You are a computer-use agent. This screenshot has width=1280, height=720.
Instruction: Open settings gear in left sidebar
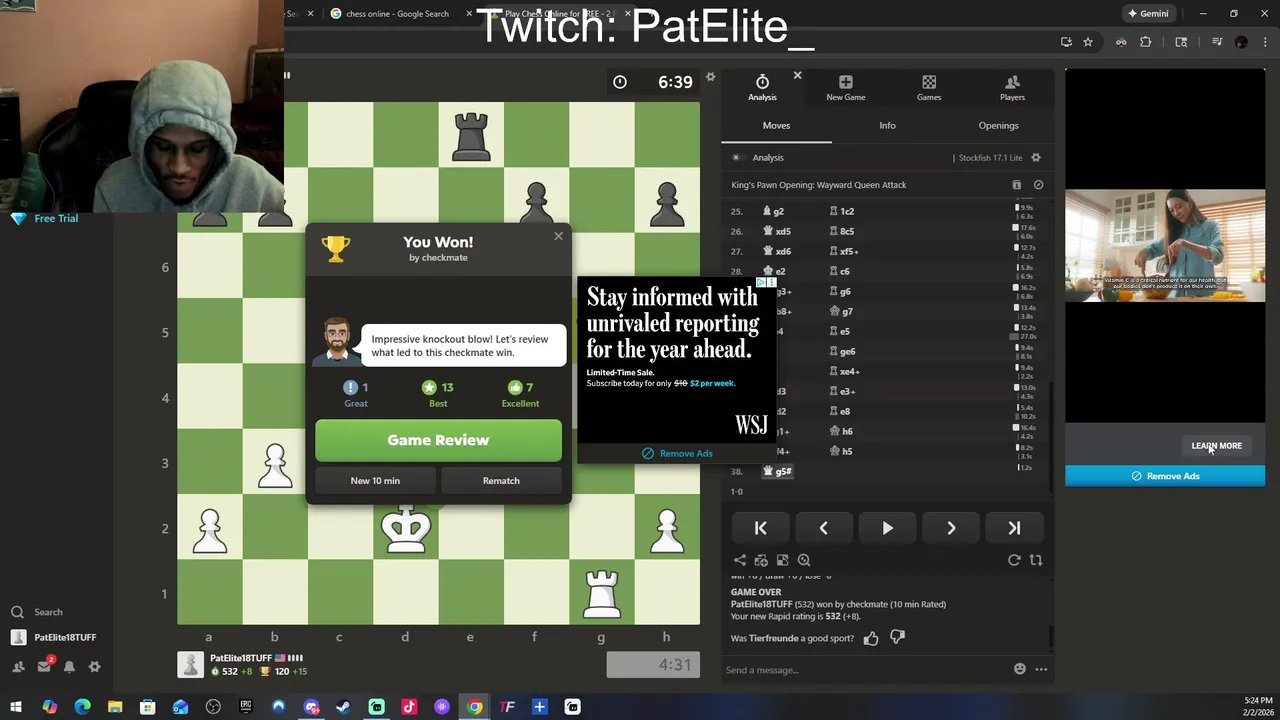click(94, 666)
